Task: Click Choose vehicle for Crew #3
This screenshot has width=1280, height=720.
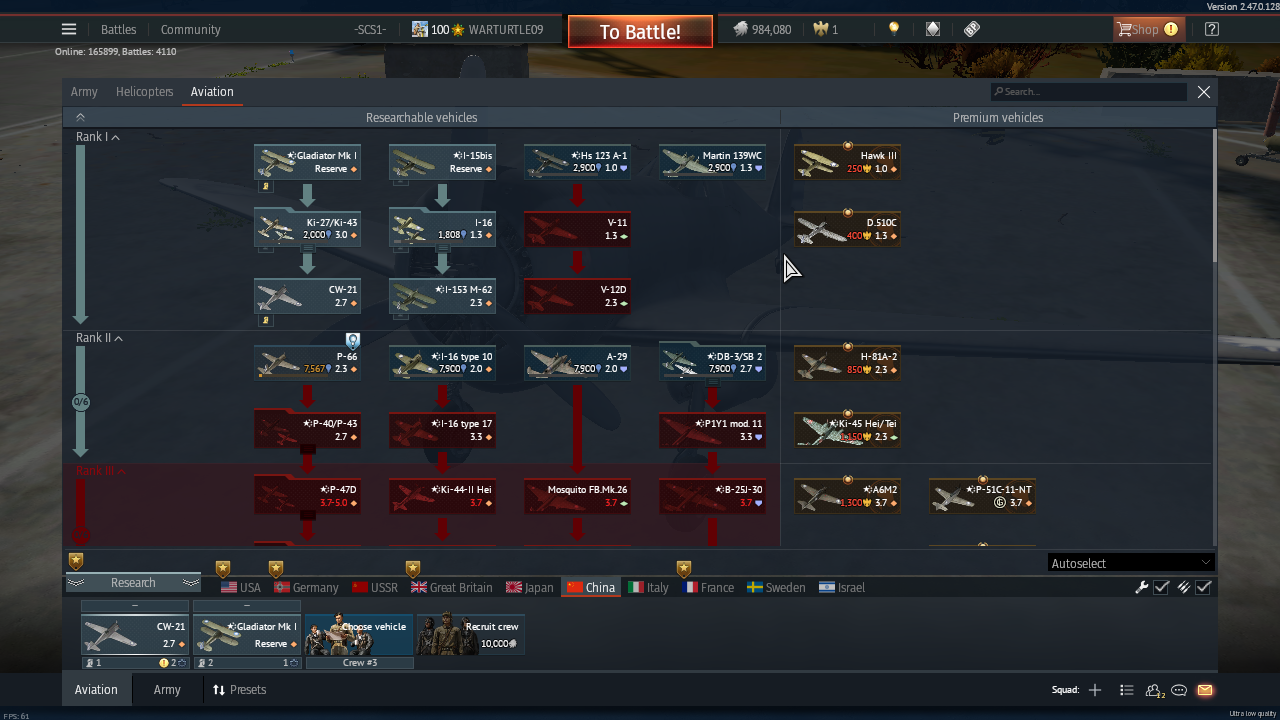Action: pos(359,635)
